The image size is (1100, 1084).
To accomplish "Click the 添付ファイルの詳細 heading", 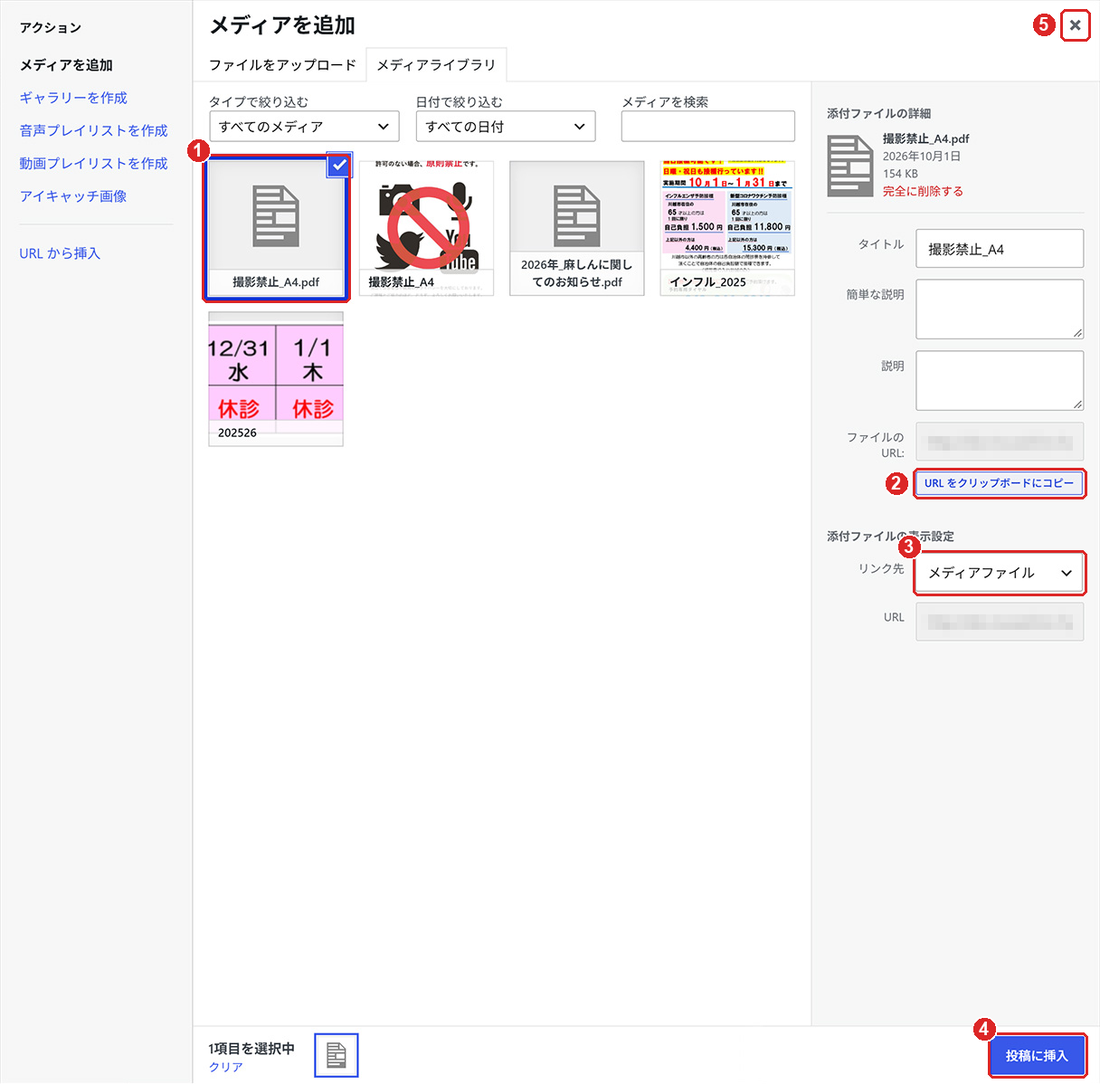I will (878, 114).
